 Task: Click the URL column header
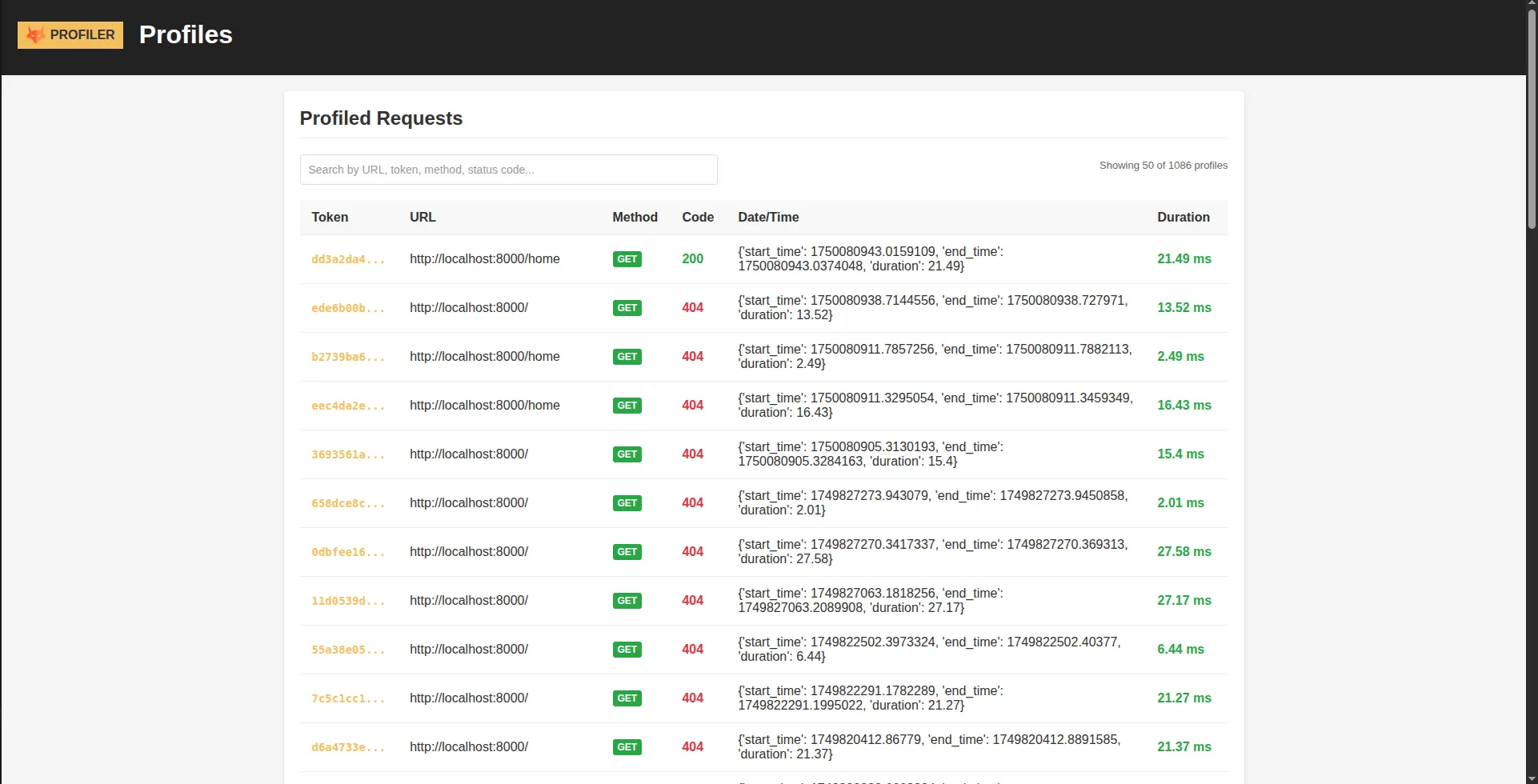pos(423,217)
